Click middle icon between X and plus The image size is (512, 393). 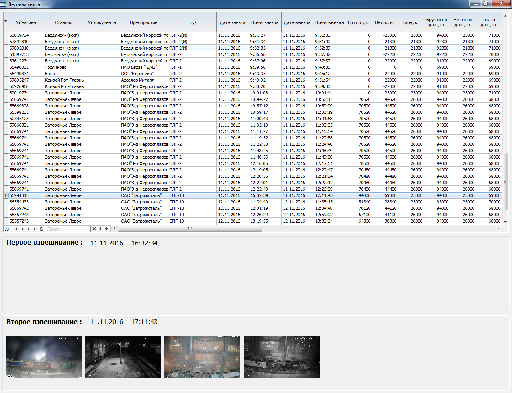pos(100,229)
